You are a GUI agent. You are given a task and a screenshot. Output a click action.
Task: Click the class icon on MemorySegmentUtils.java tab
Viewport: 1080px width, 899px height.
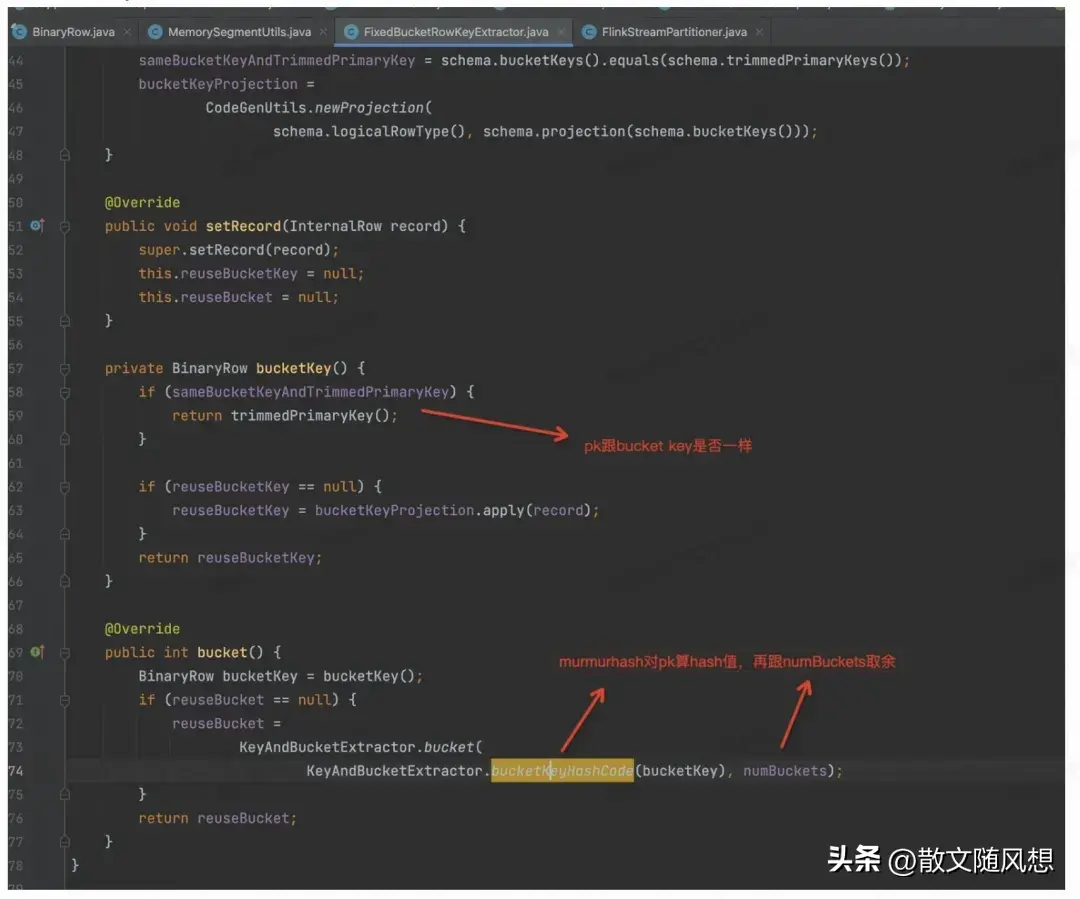point(155,32)
